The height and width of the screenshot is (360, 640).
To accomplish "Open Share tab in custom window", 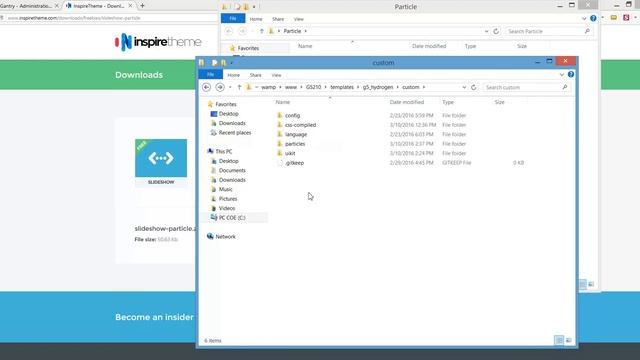I will click(x=256, y=75).
